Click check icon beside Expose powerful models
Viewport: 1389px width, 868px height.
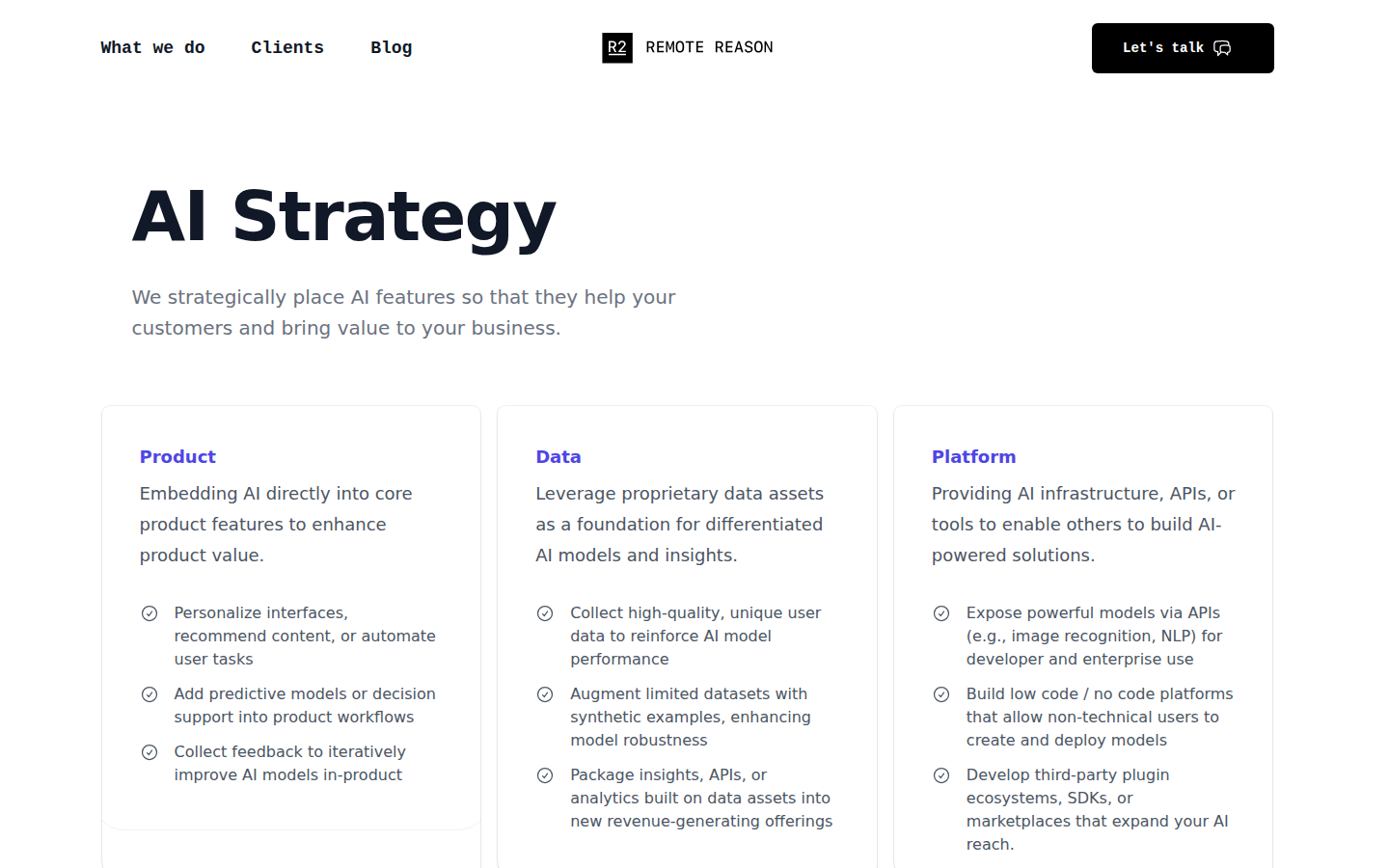941,613
